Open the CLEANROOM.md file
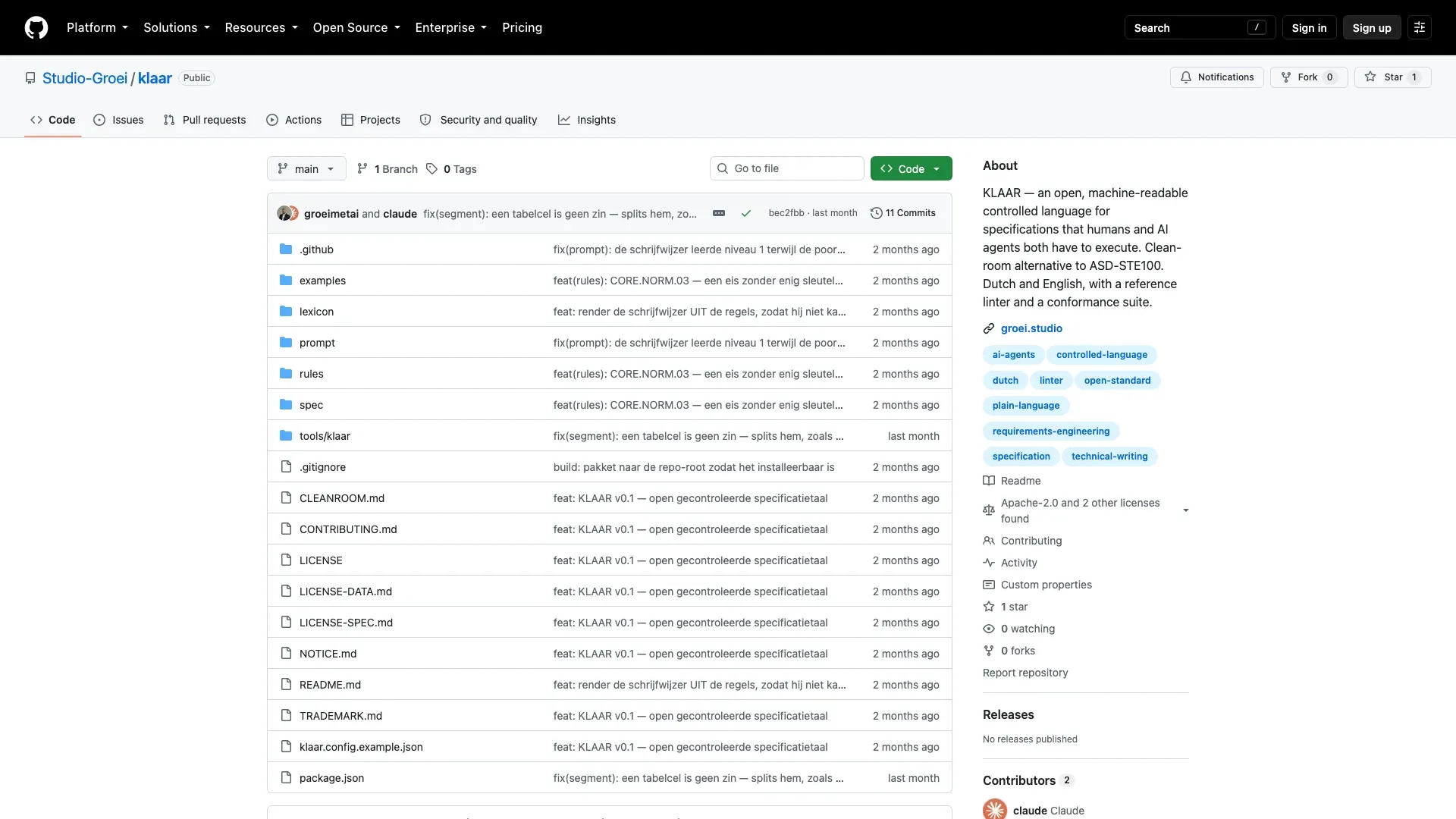Viewport: 1456px width, 819px height. (x=342, y=498)
